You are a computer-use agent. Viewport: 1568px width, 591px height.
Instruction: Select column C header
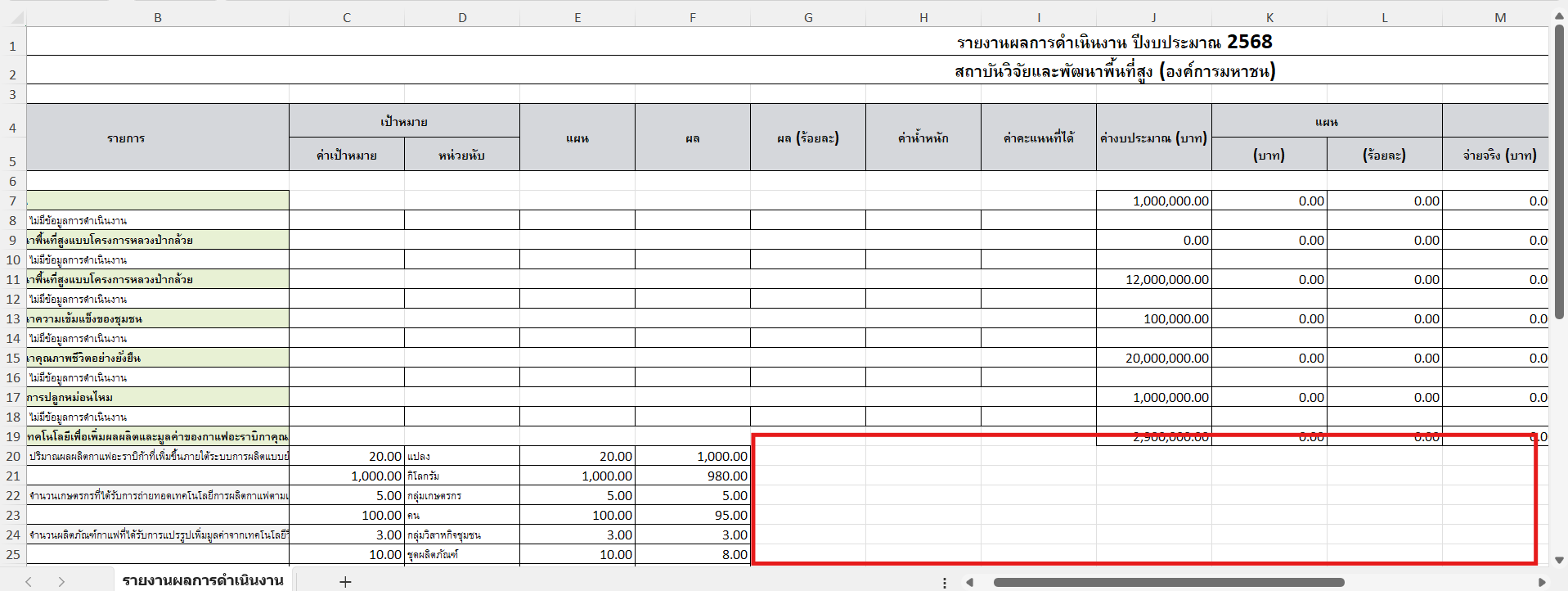(347, 17)
